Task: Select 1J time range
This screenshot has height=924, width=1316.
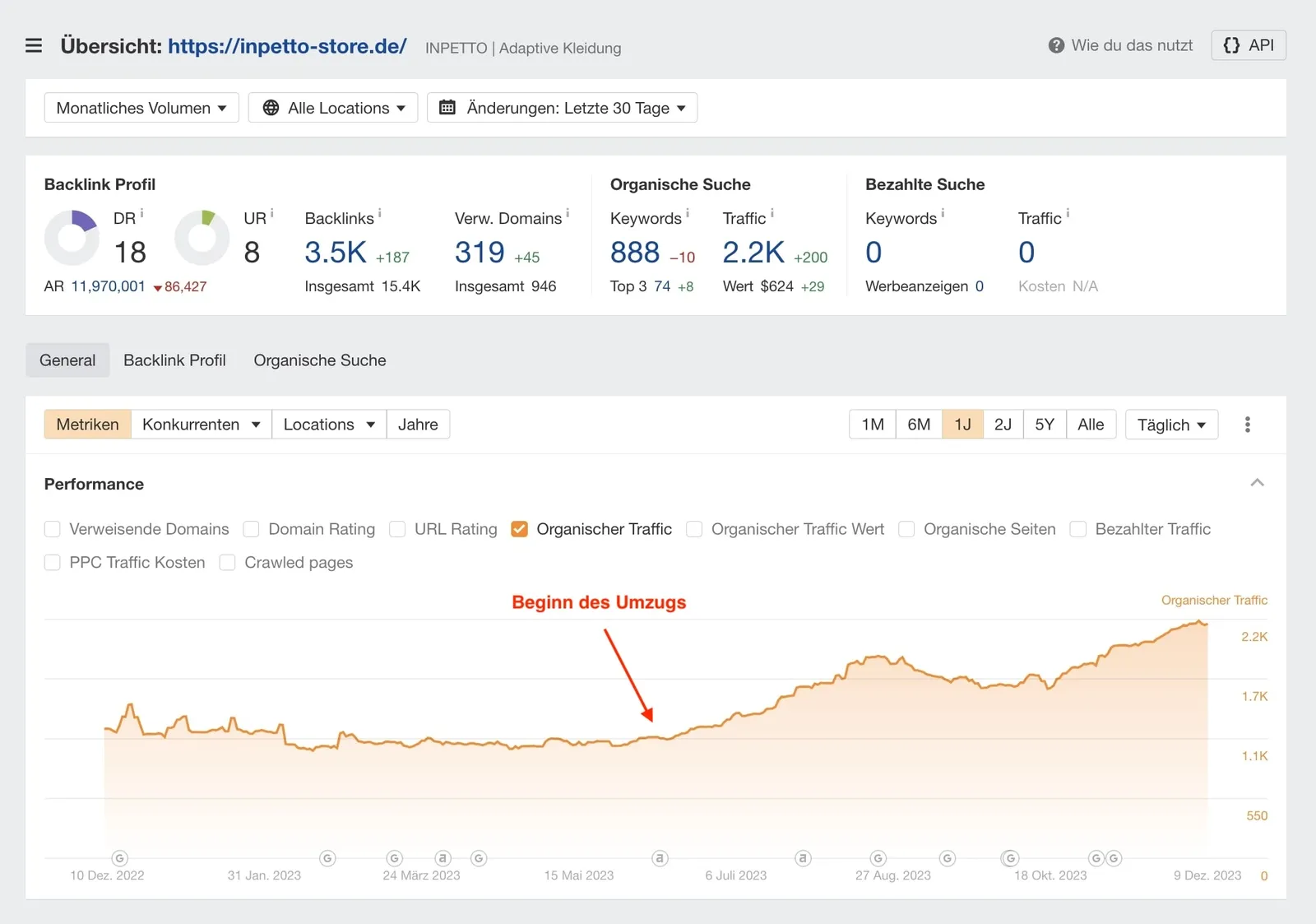Action: (x=962, y=425)
